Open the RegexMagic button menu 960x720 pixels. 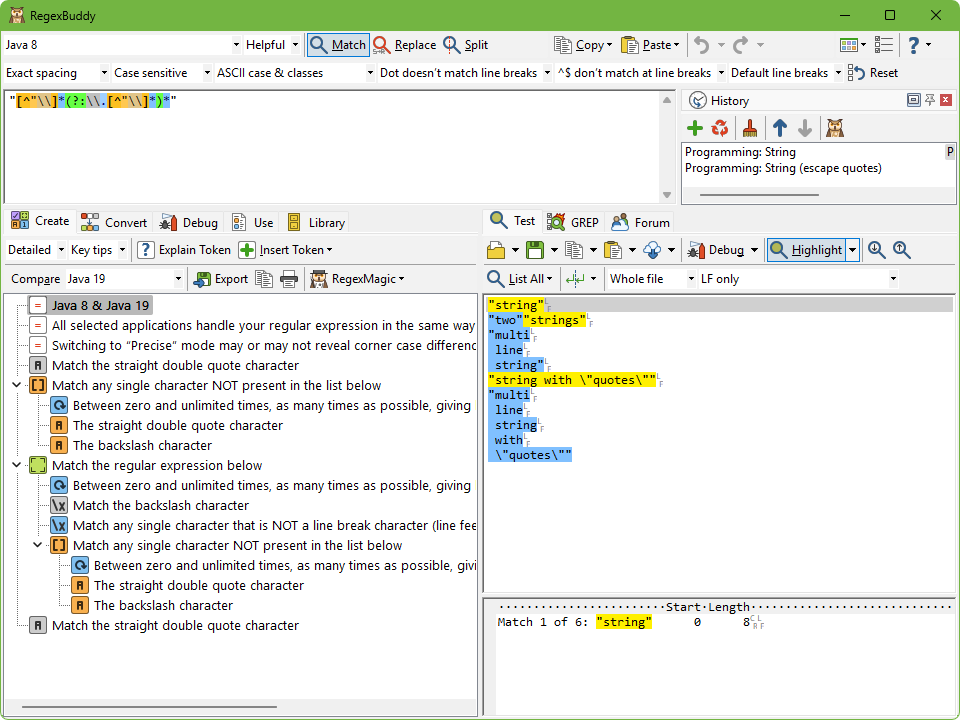point(357,279)
